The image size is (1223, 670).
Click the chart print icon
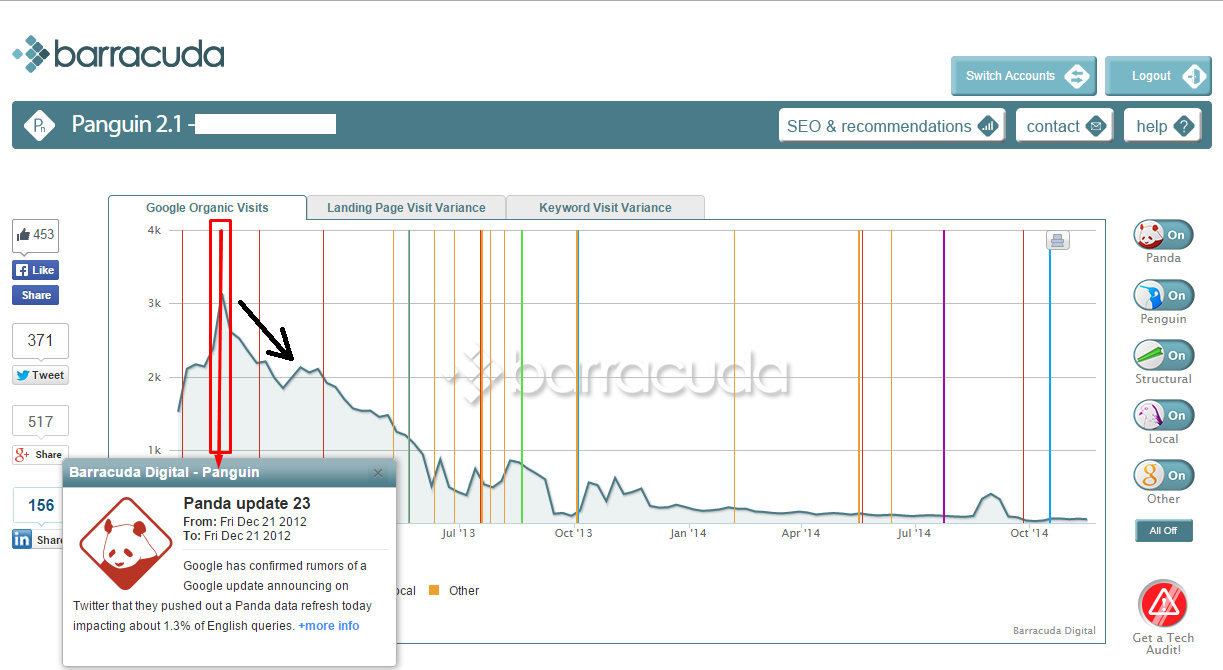(x=1058, y=240)
